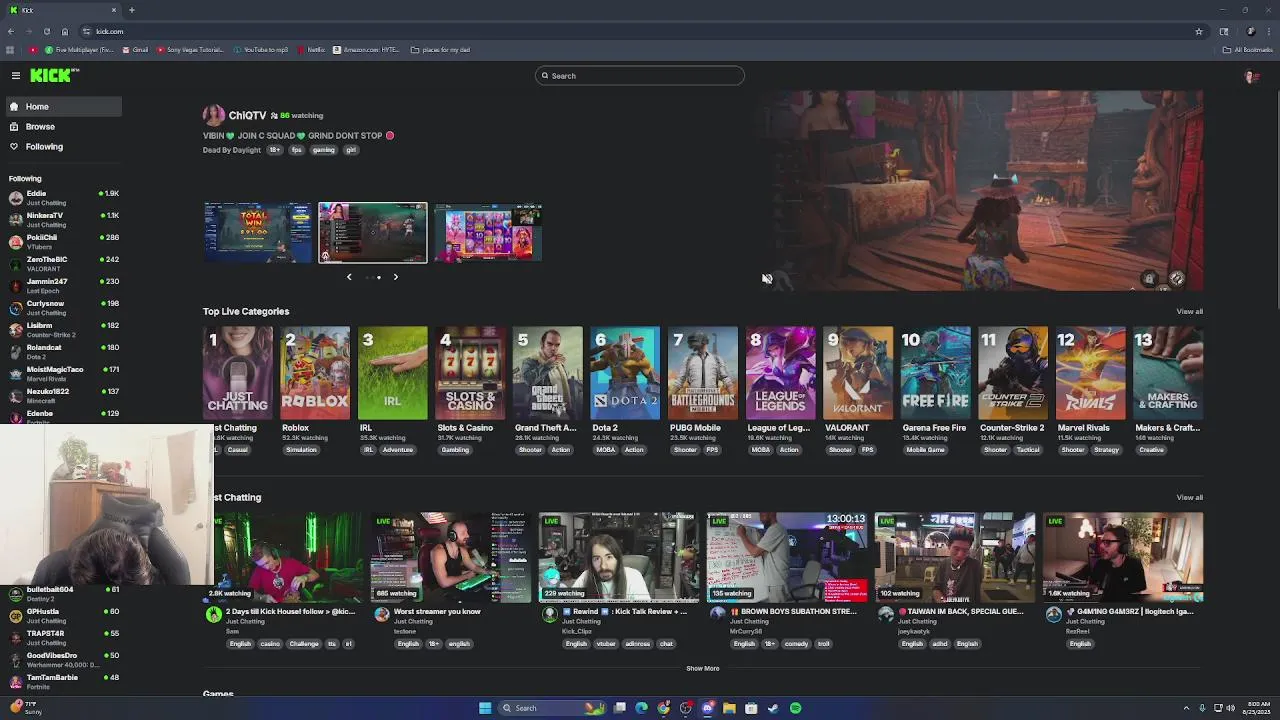Click the Kick search field
Image resolution: width=1280 pixels, height=720 pixels.
pos(640,76)
